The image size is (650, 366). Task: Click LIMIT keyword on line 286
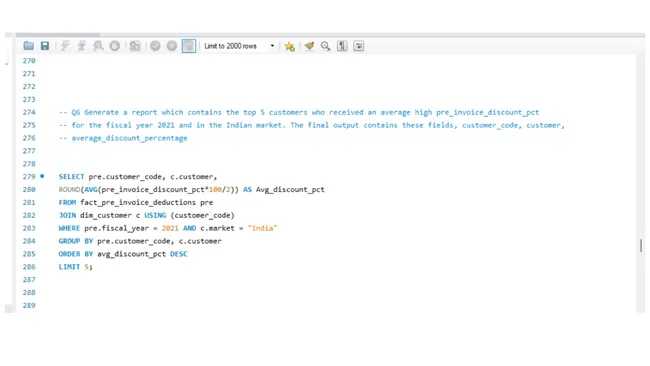point(69,267)
